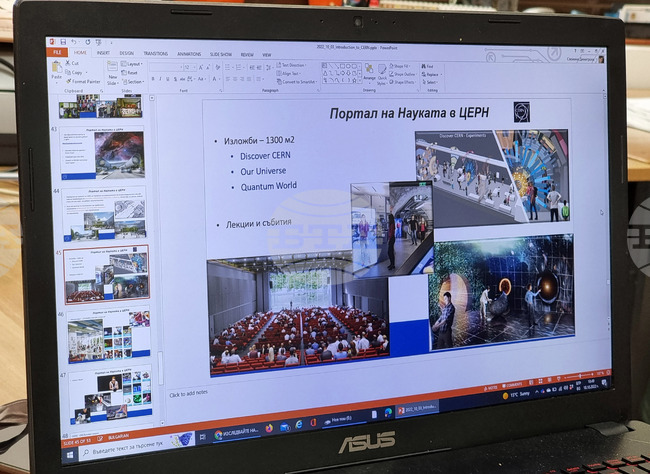
Task: Open the Shape Effects dropdown
Action: pyautogui.click(x=402, y=82)
